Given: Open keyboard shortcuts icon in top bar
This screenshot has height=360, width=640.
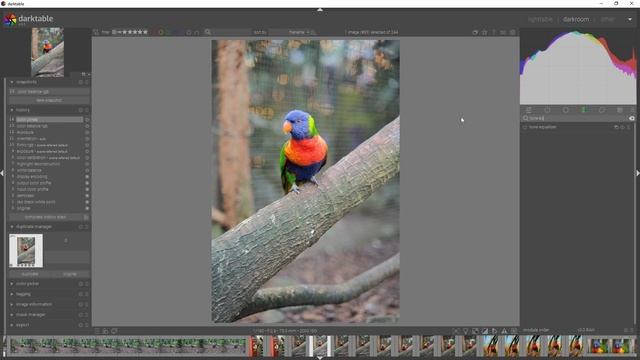Looking at the screenshot, I should [503, 32].
